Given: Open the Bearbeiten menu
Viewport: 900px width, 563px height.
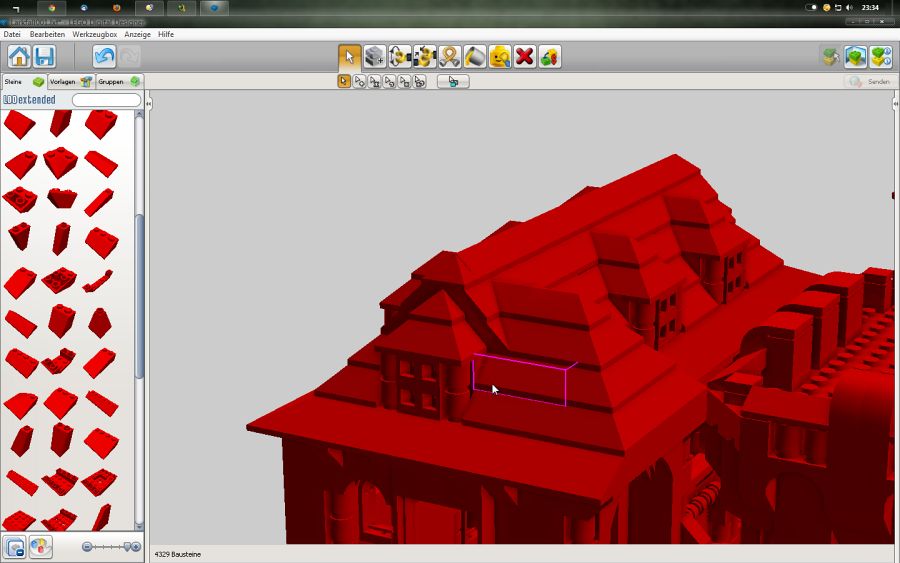Looking at the screenshot, I should (x=47, y=34).
